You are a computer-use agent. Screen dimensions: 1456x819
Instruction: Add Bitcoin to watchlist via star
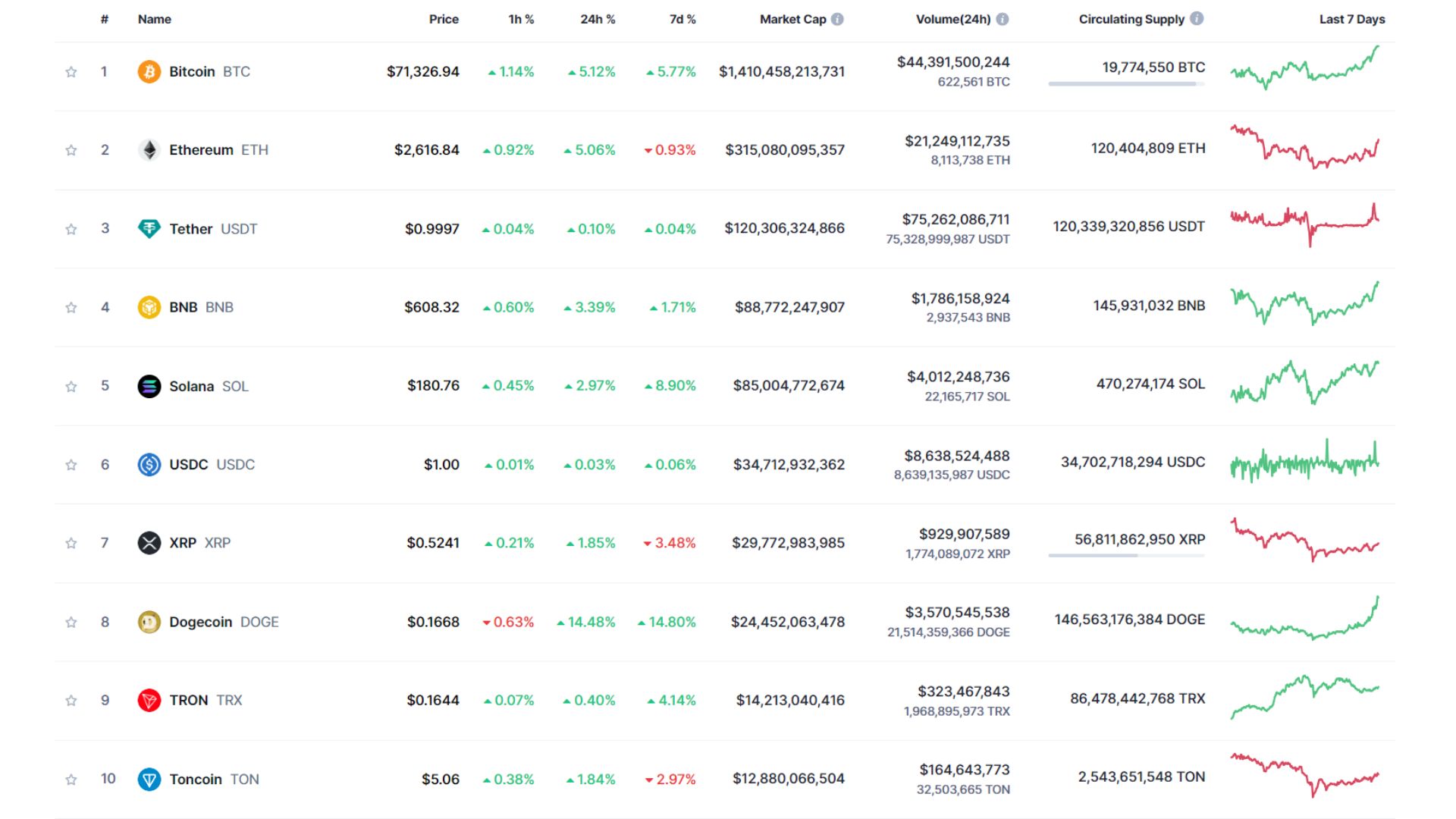pyautogui.click(x=71, y=71)
